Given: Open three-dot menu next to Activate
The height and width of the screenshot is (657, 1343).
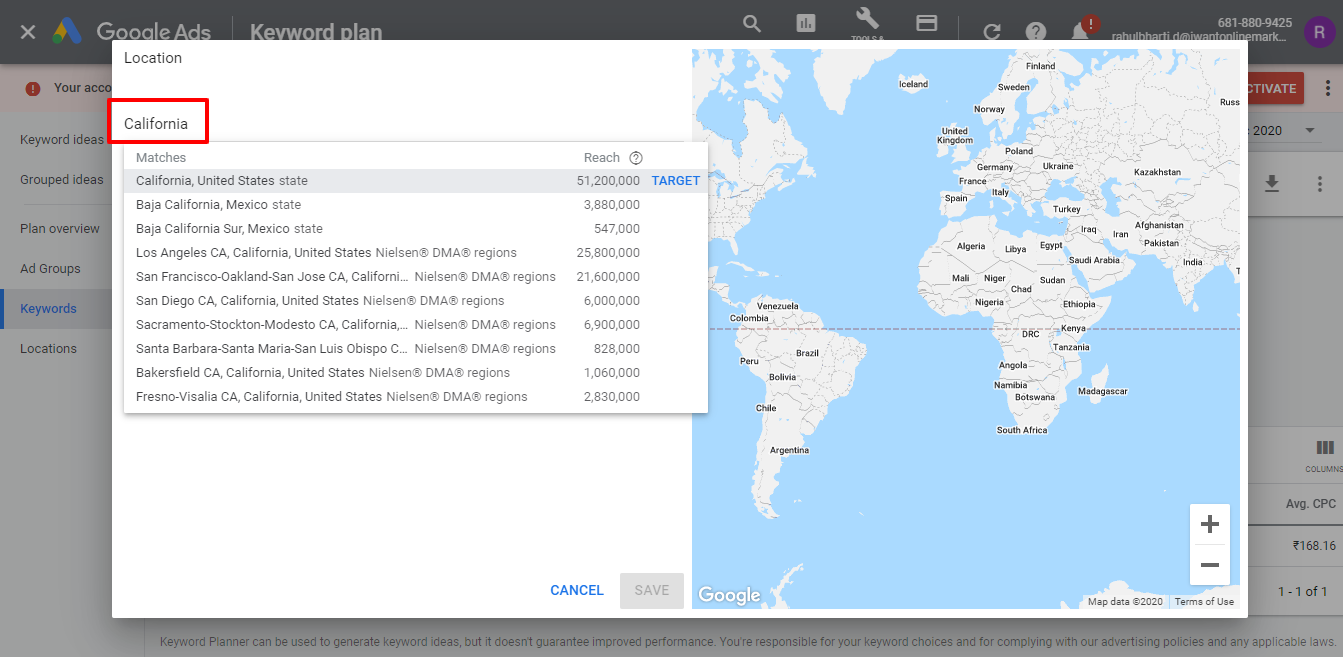Looking at the screenshot, I should (x=1327, y=88).
